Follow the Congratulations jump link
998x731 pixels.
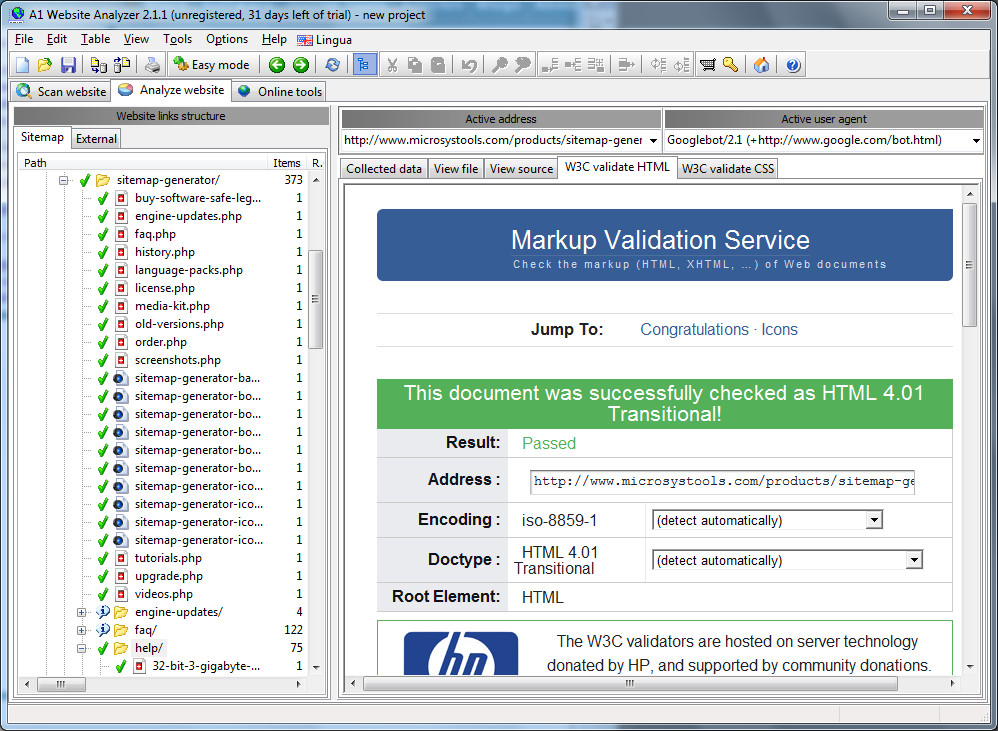pos(694,330)
